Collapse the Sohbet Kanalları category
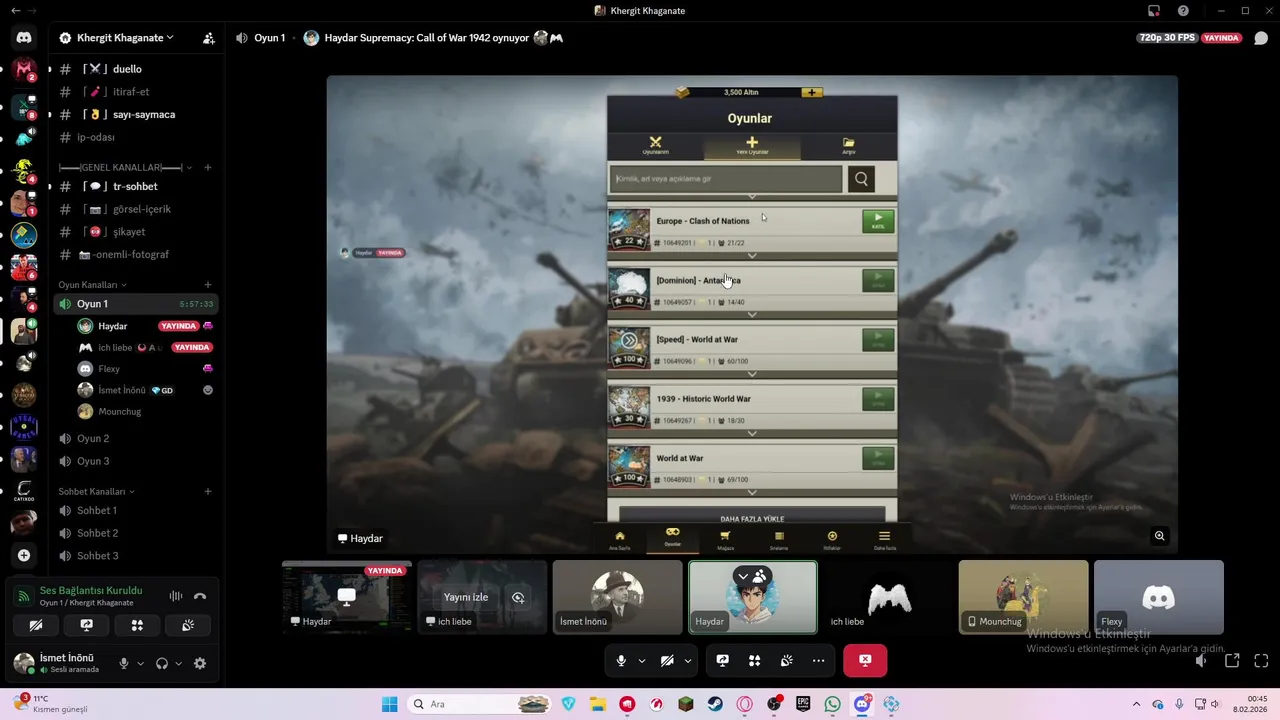The height and width of the screenshot is (720, 1280). [97, 491]
